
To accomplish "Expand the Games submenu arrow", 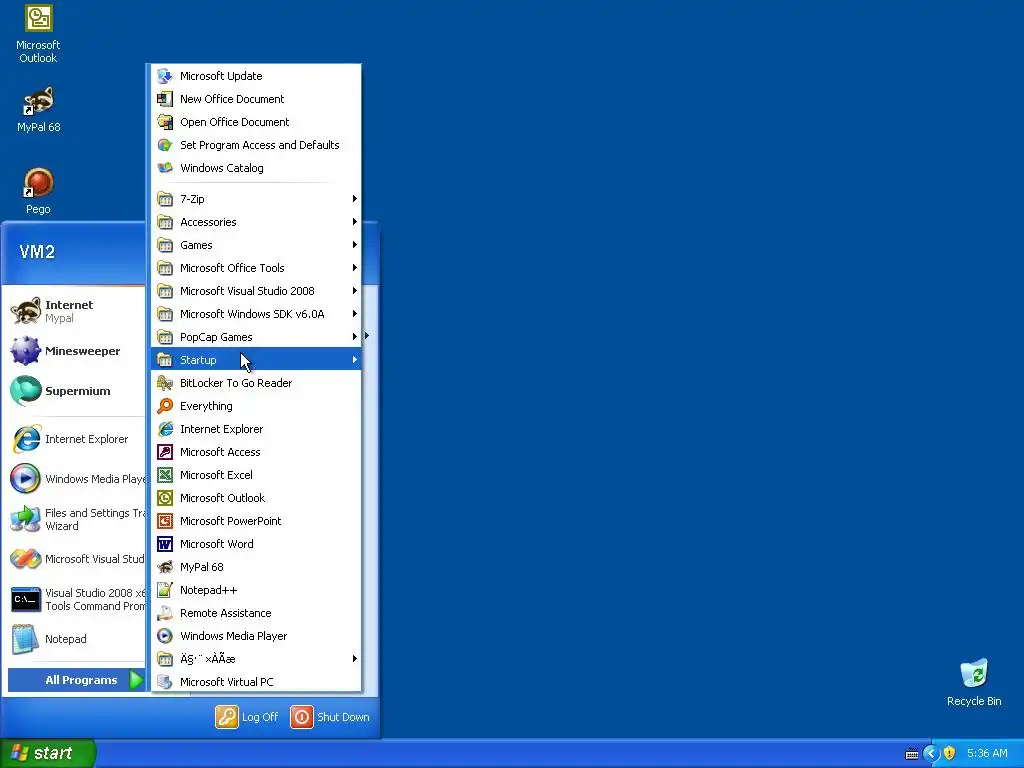I will pos(355,245).
